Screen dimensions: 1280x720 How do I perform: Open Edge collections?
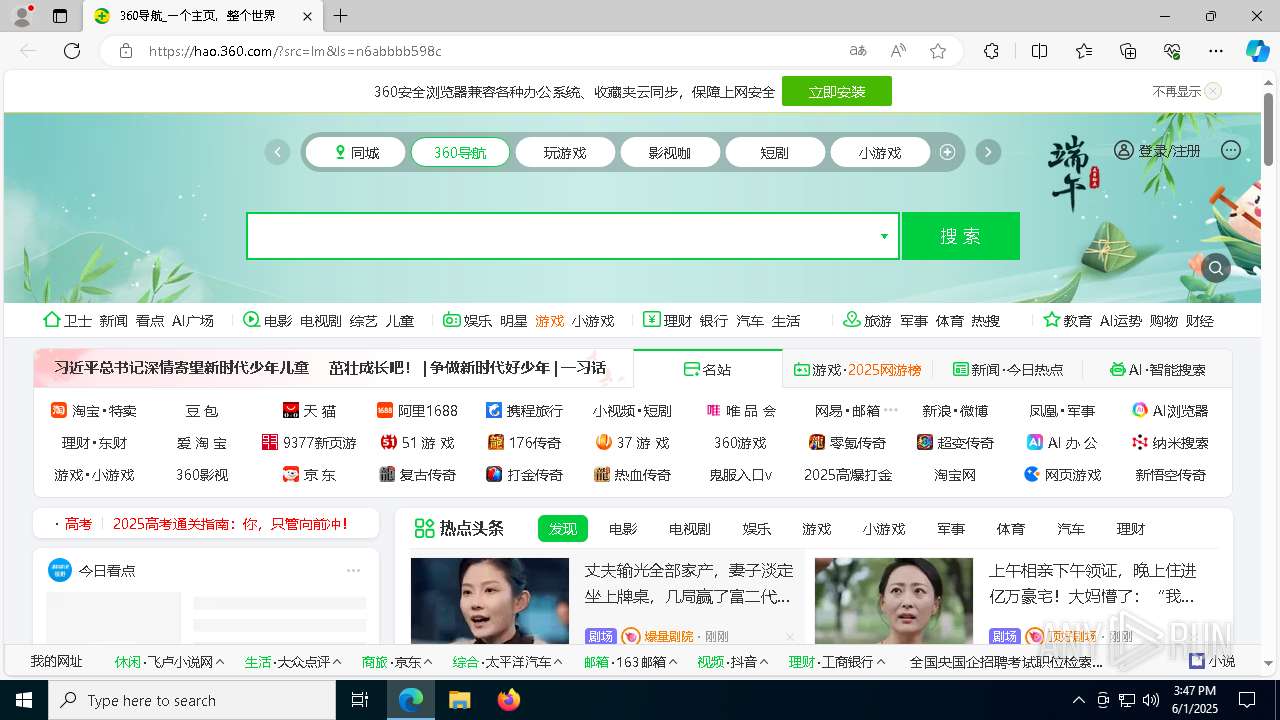click(1128, 51)
